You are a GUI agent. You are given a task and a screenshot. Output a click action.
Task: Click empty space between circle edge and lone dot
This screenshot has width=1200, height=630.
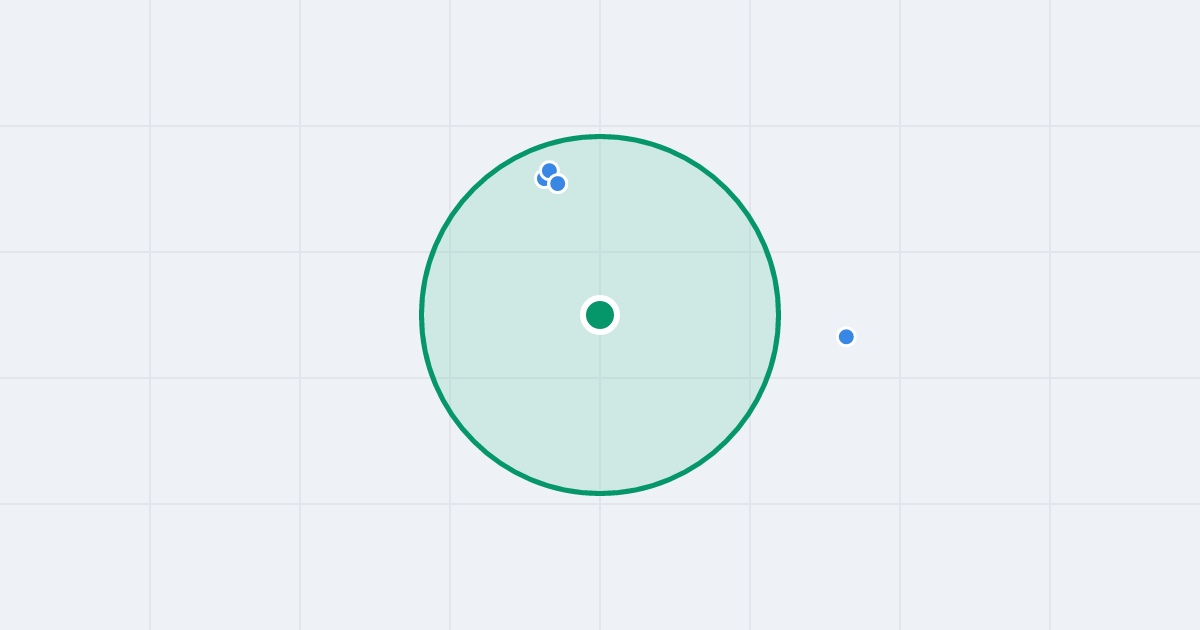pos(808,328)
